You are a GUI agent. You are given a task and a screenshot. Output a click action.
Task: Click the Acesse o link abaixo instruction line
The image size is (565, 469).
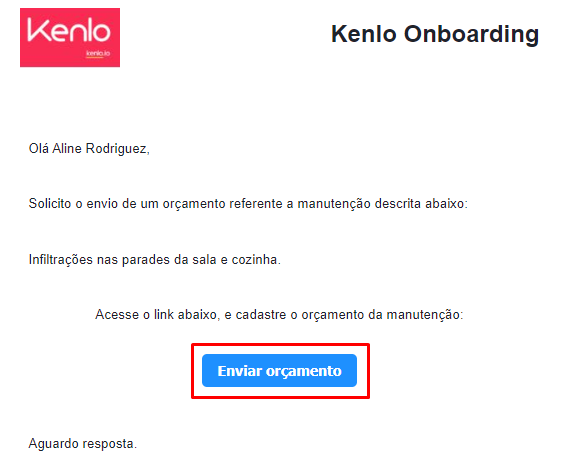pyautogui.click(x=279, y=314)
